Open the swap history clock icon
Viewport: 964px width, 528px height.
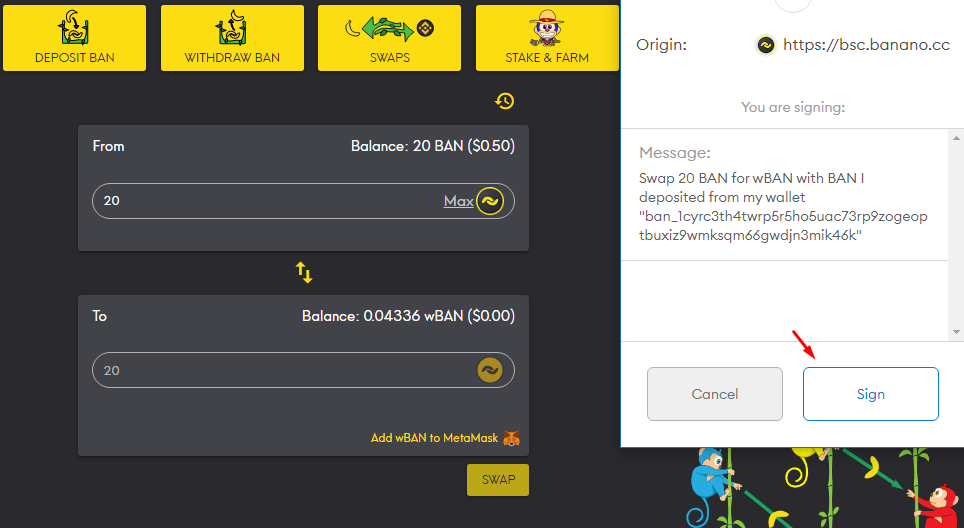(505, 101)
